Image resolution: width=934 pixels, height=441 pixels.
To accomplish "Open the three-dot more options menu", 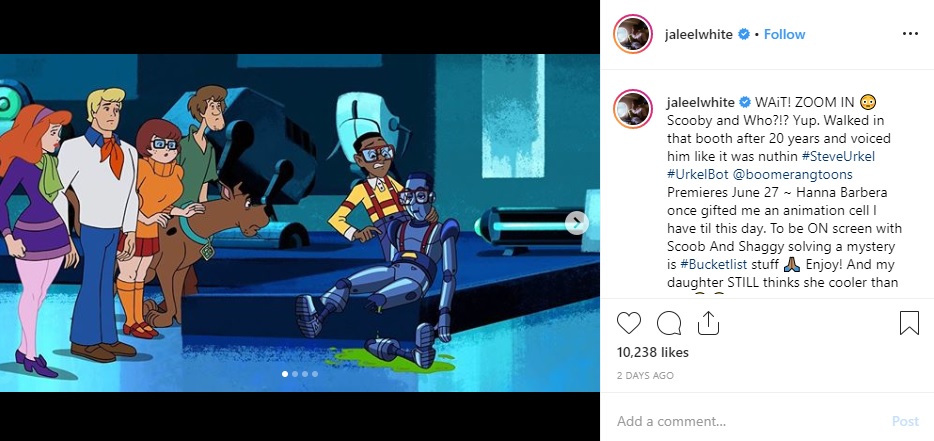I will [x=910, y=34].
